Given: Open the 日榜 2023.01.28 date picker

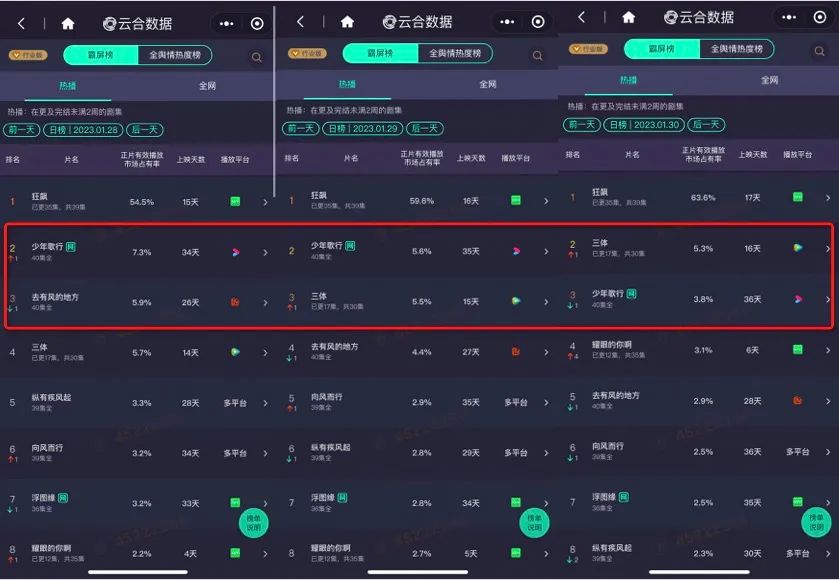Looking at the screenshot, I should click(83, 129).
